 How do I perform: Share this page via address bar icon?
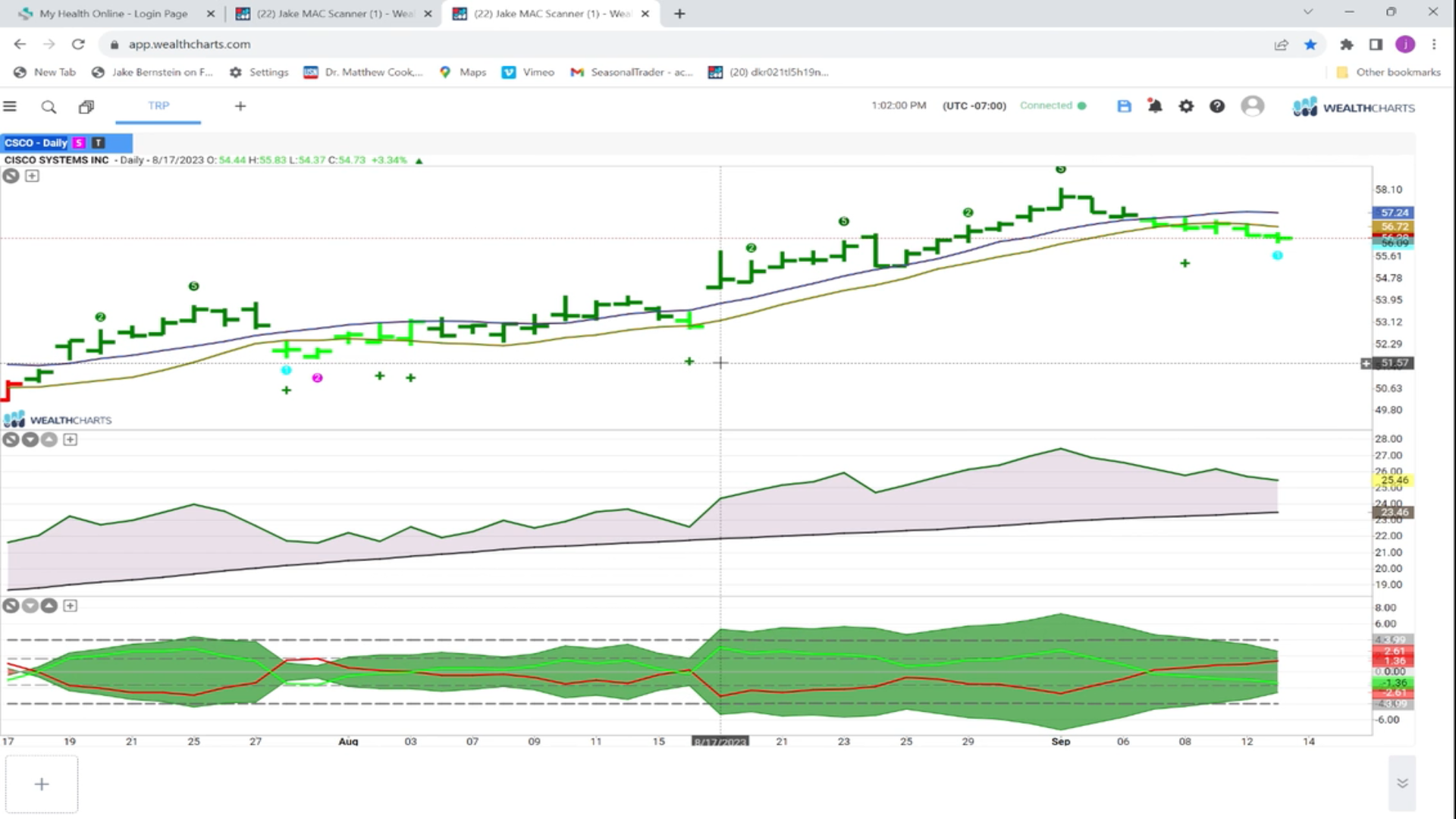(x=1281, y=45)
